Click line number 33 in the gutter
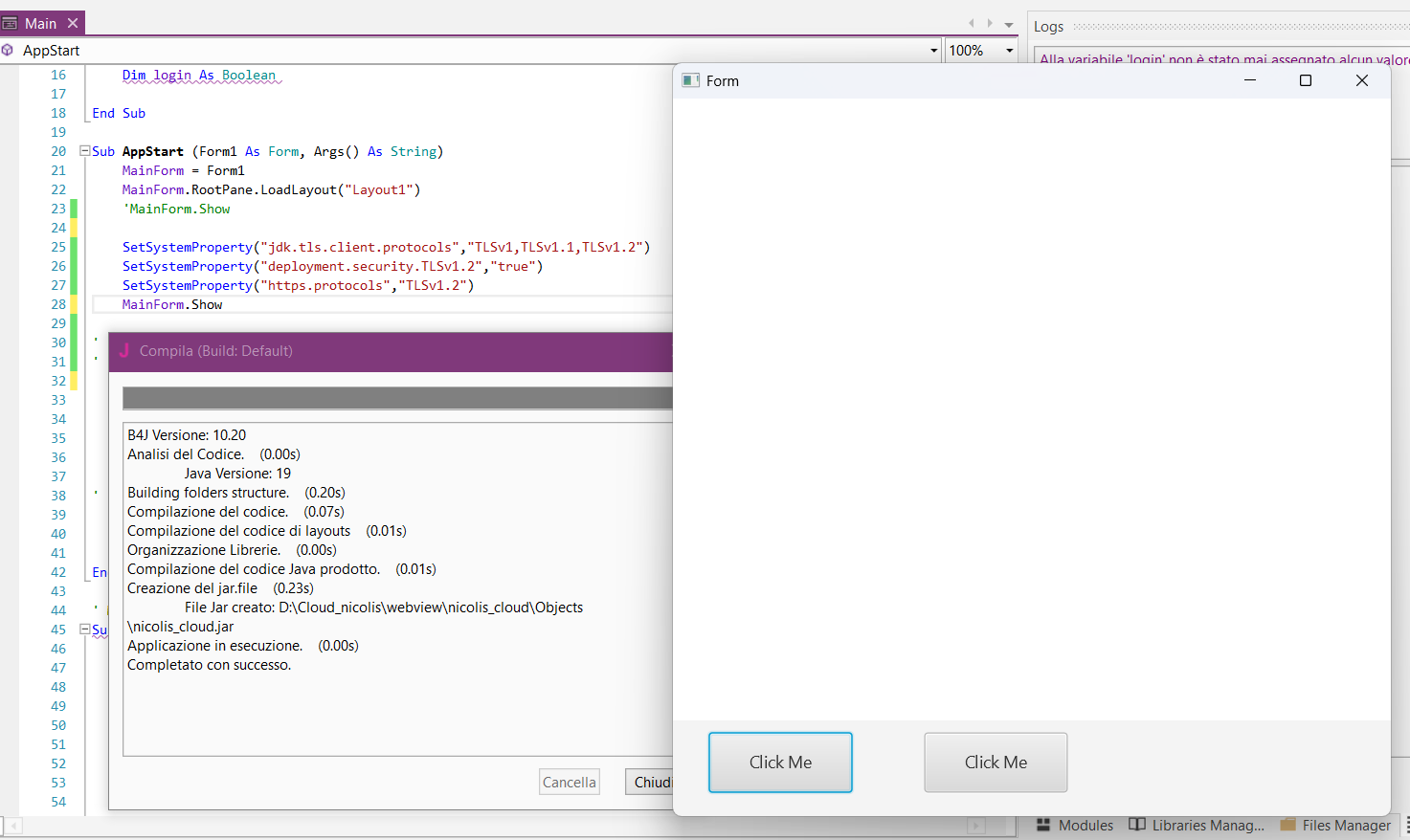 point(58,400)
